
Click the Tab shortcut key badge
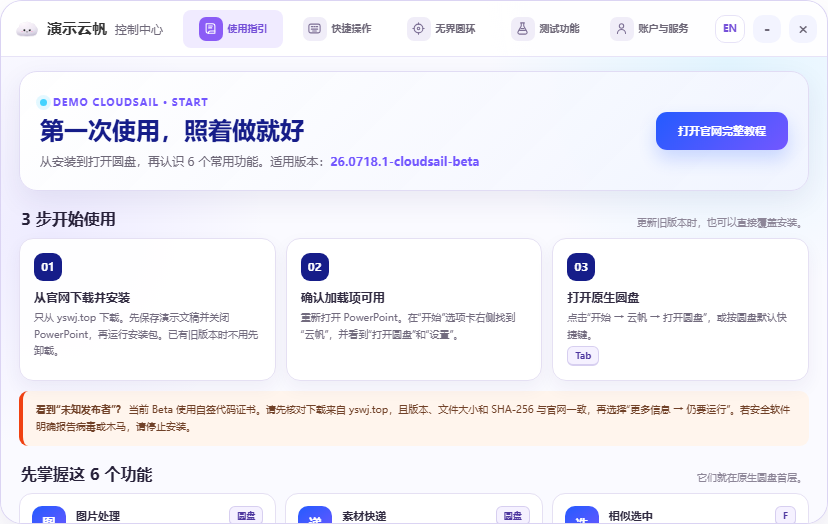pos(583,355)
